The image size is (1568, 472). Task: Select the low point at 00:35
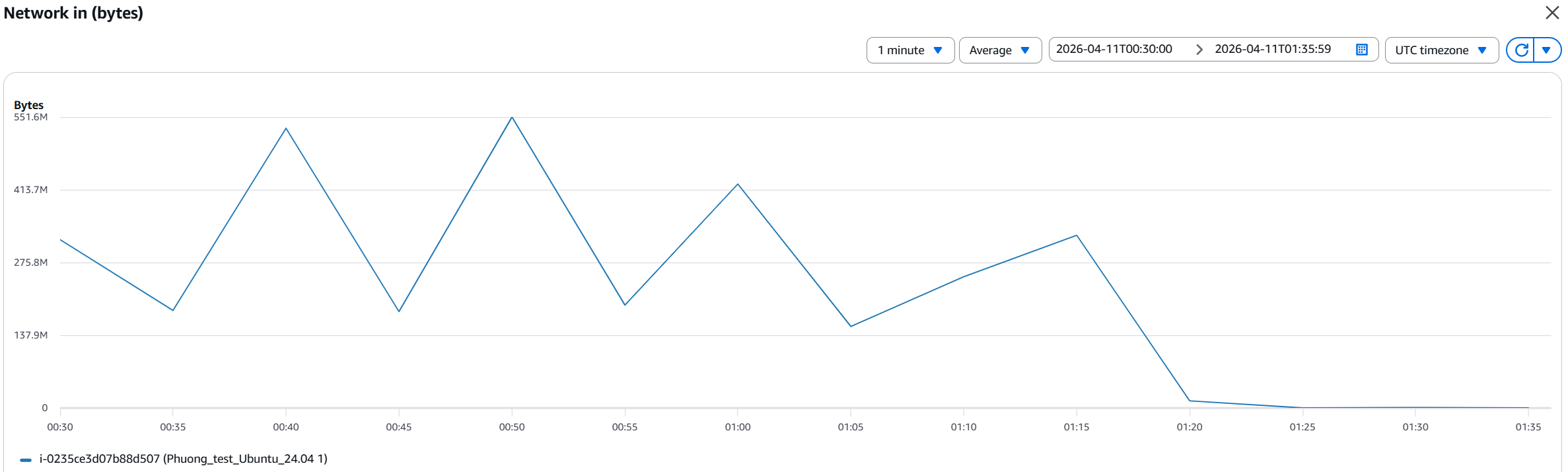173,310
